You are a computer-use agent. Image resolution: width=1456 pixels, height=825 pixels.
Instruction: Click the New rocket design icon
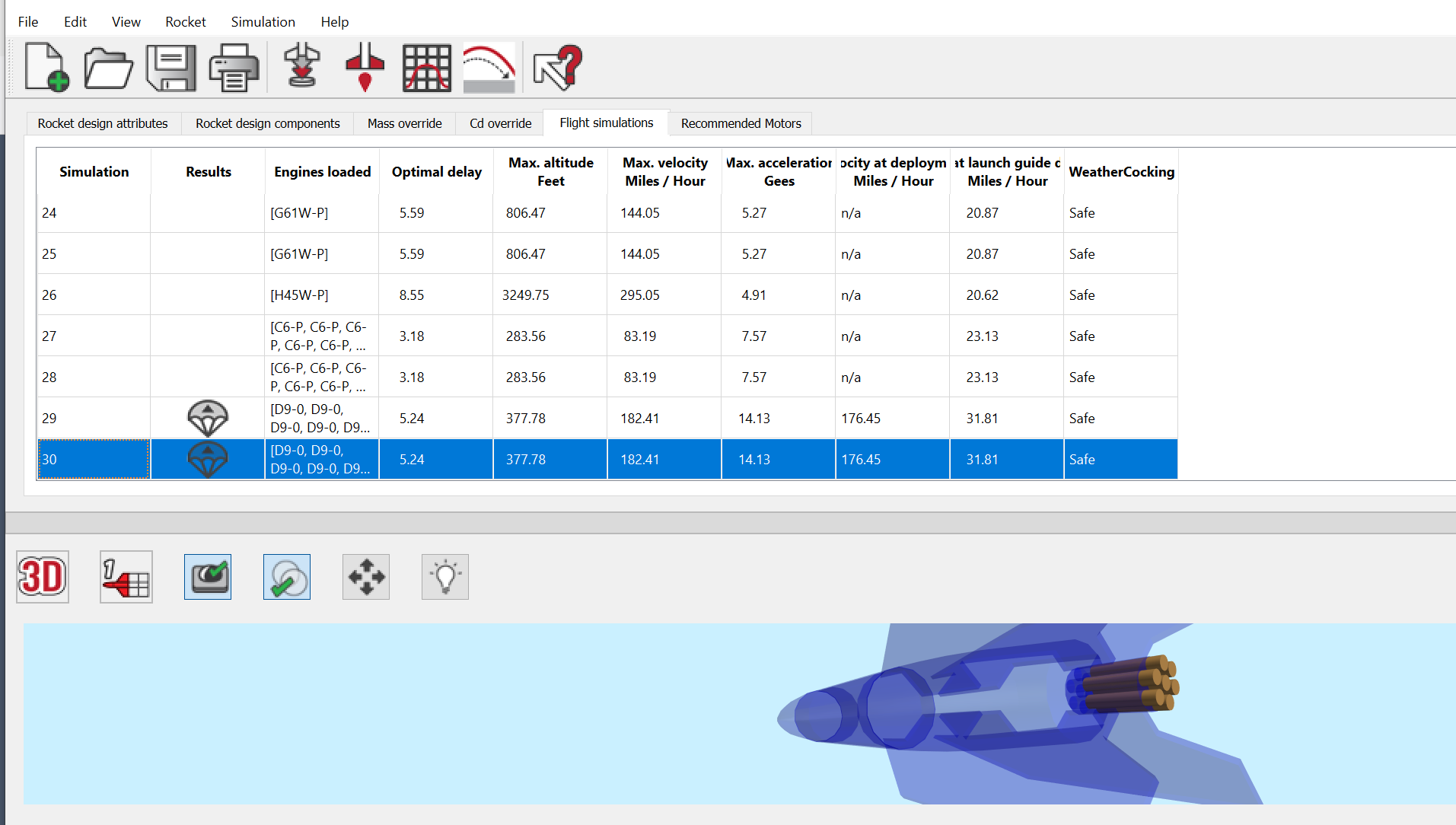click(47, 68)
